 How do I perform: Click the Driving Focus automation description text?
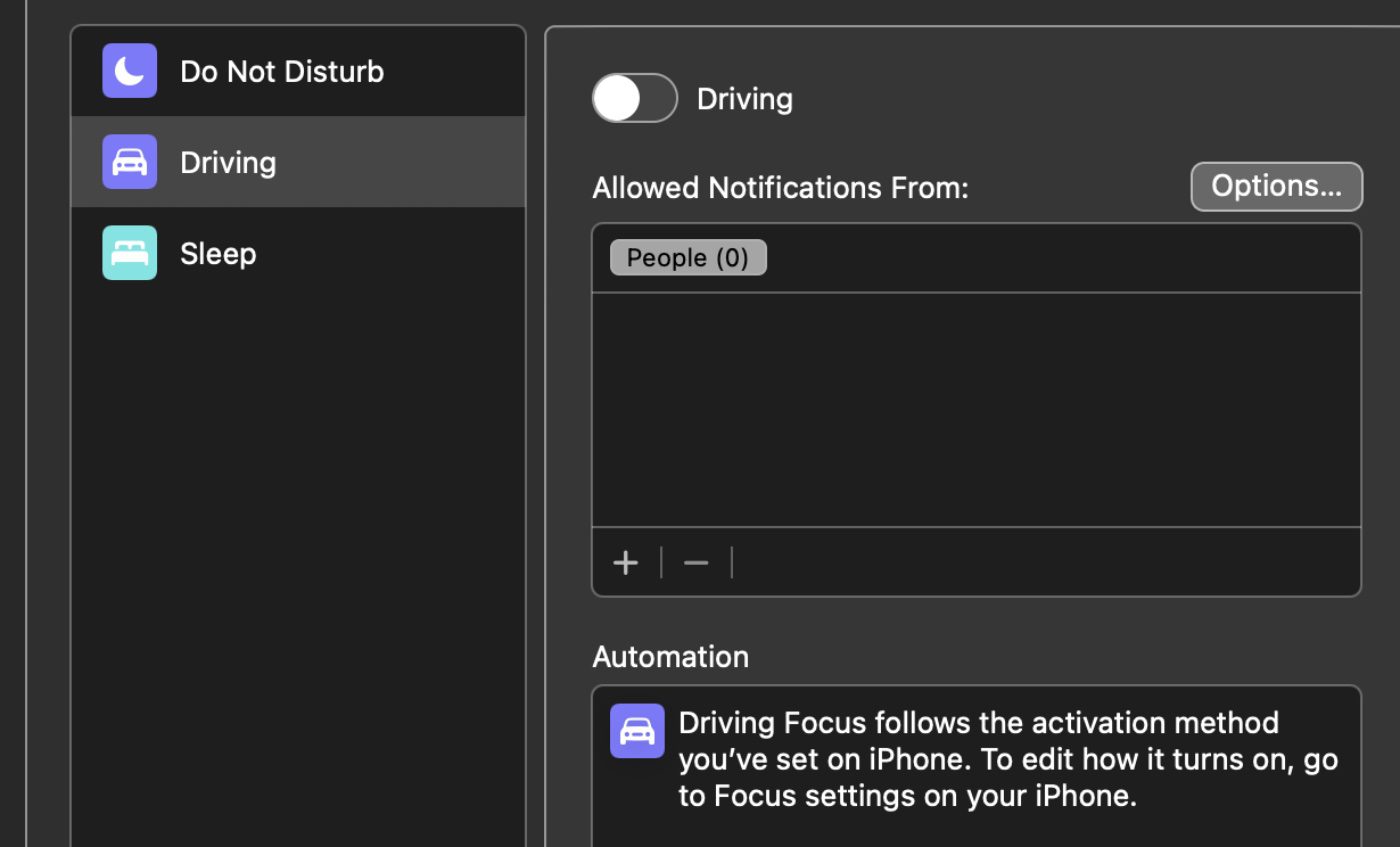click(x=1007, y=759)
